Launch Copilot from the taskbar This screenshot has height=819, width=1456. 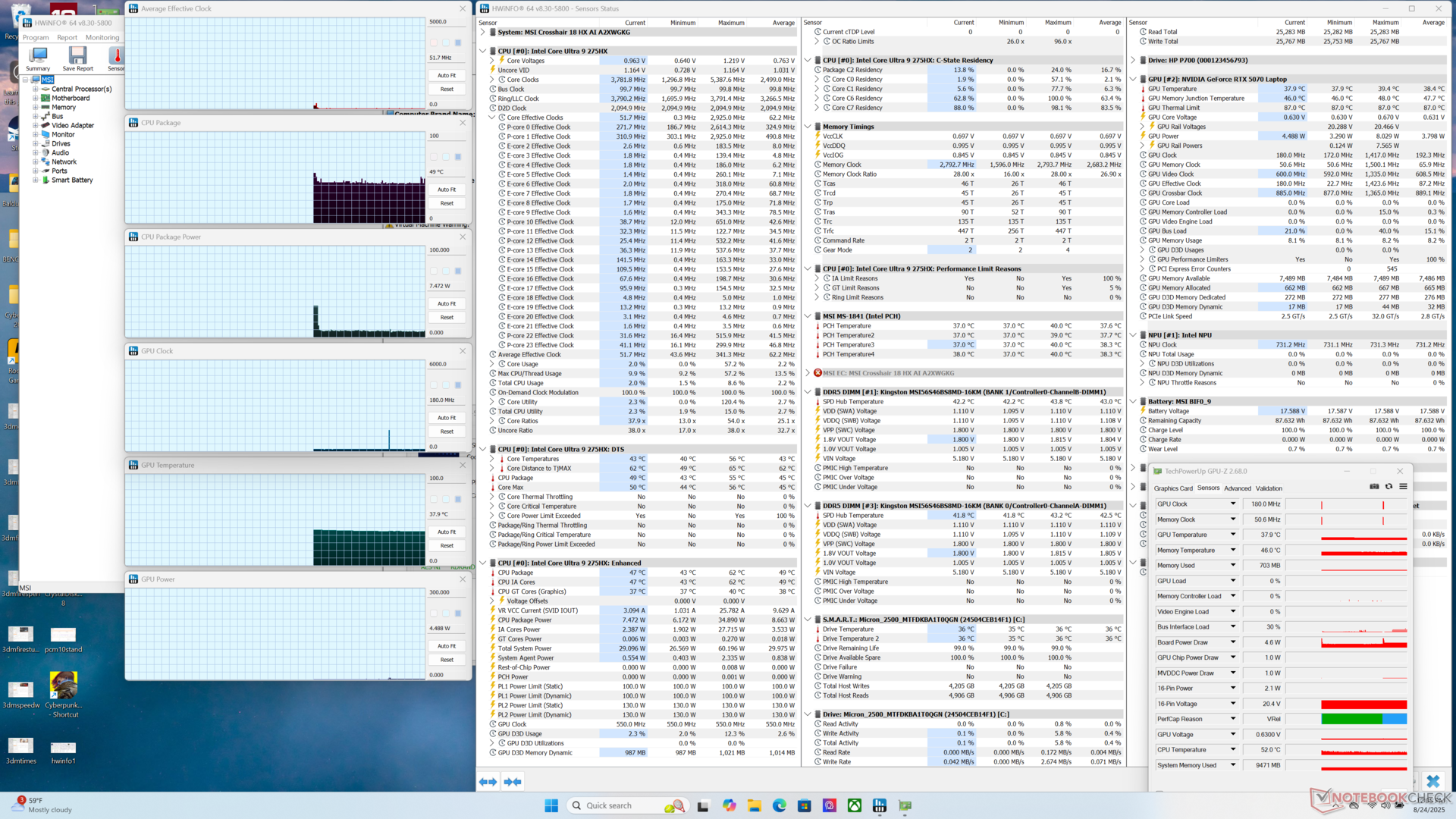pos(729,805)
